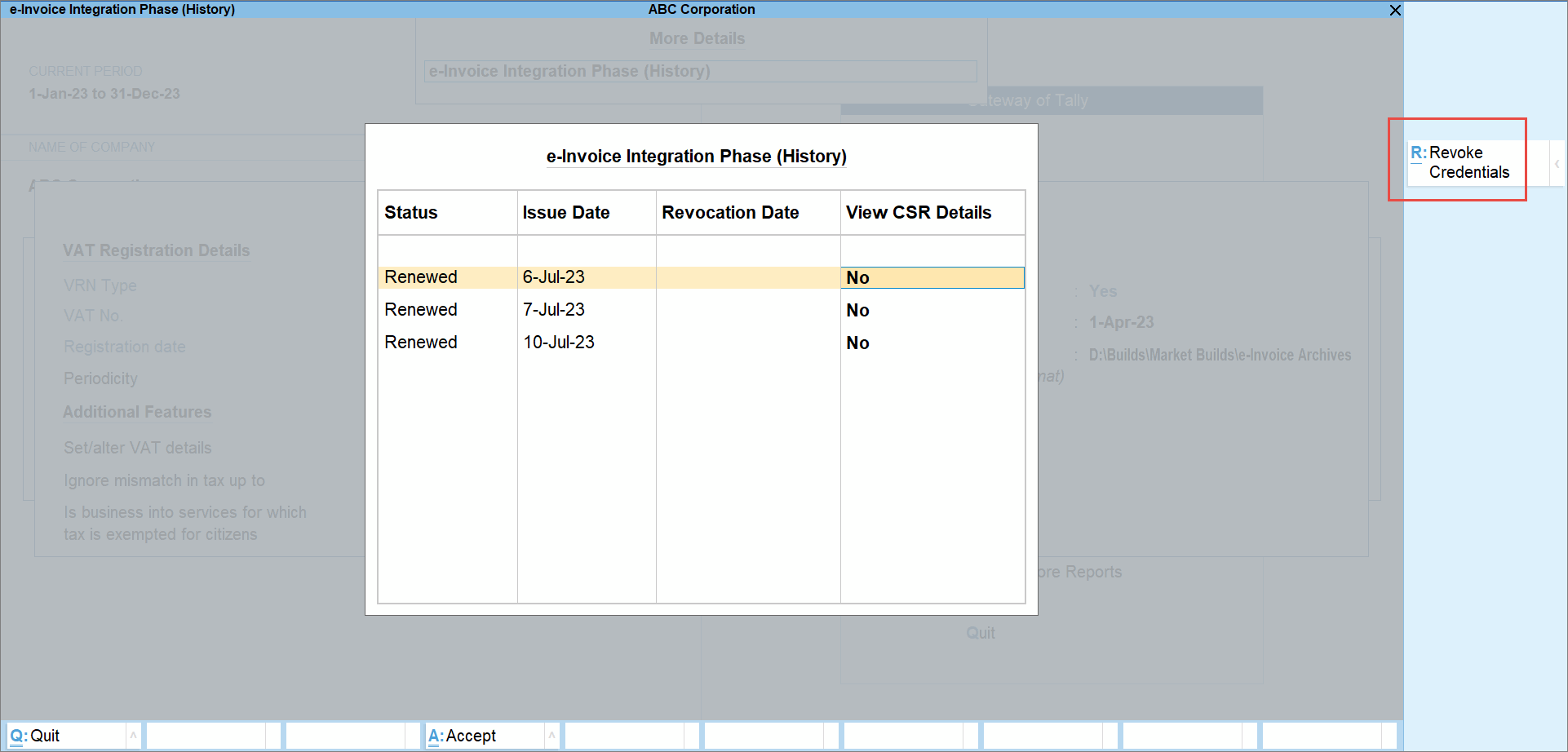
Task: Click the e-Invoice Integration Phase (History) field
Action: point(699,71)
